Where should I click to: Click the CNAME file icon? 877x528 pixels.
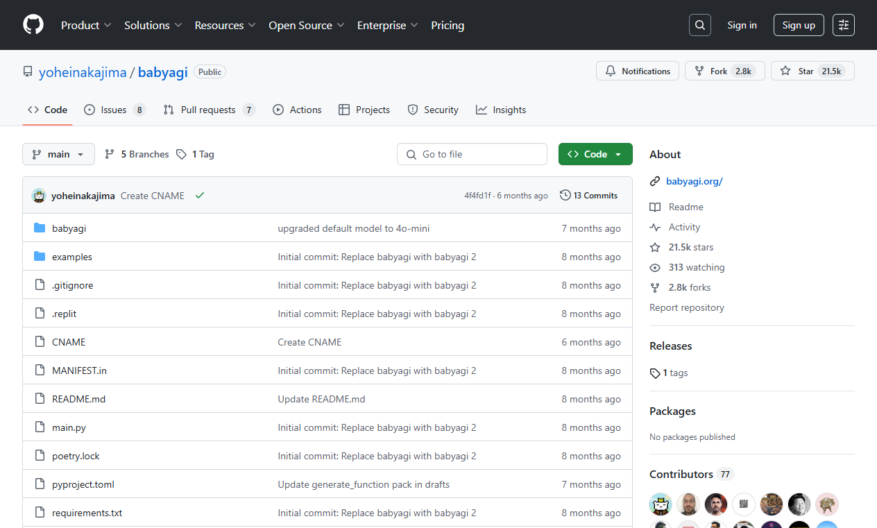[39, 342]
